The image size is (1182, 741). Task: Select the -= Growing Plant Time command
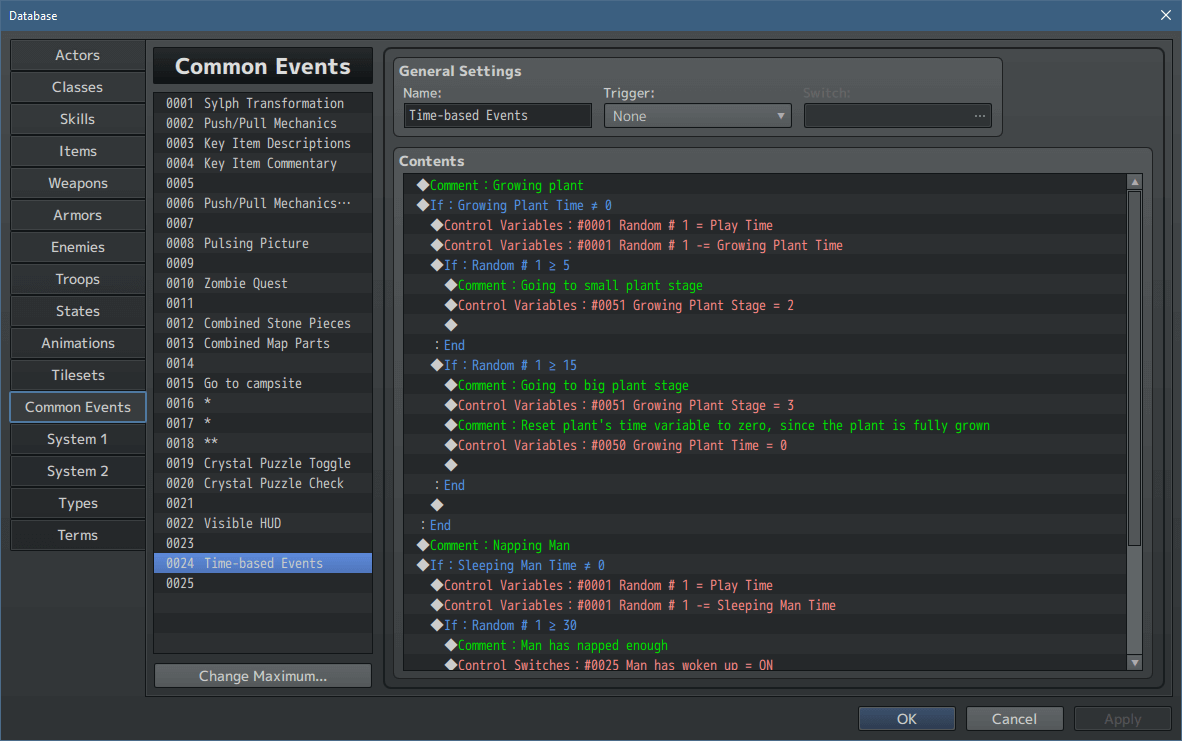point(765,245)
